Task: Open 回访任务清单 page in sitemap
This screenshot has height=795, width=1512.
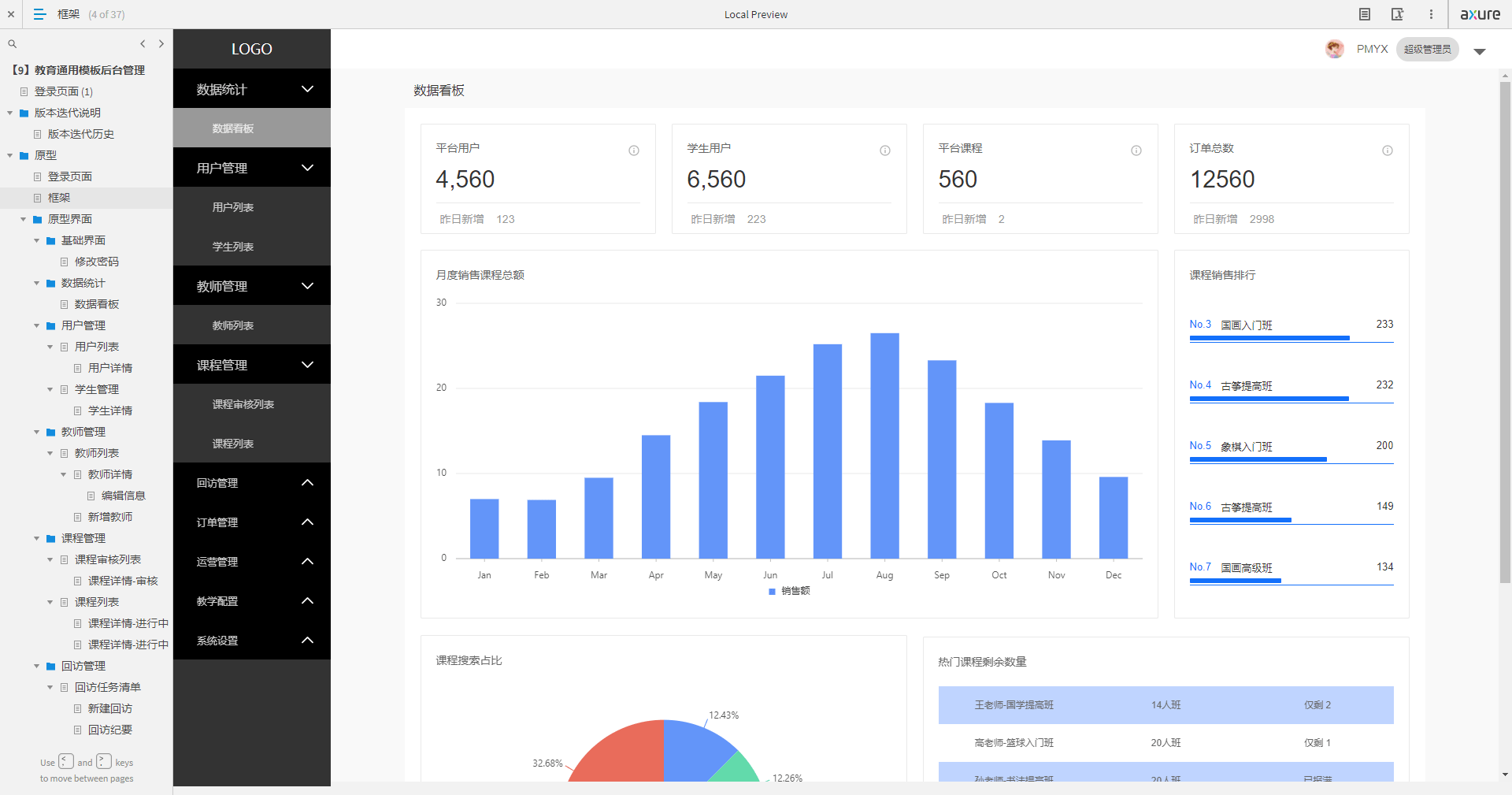Action: 107,687
